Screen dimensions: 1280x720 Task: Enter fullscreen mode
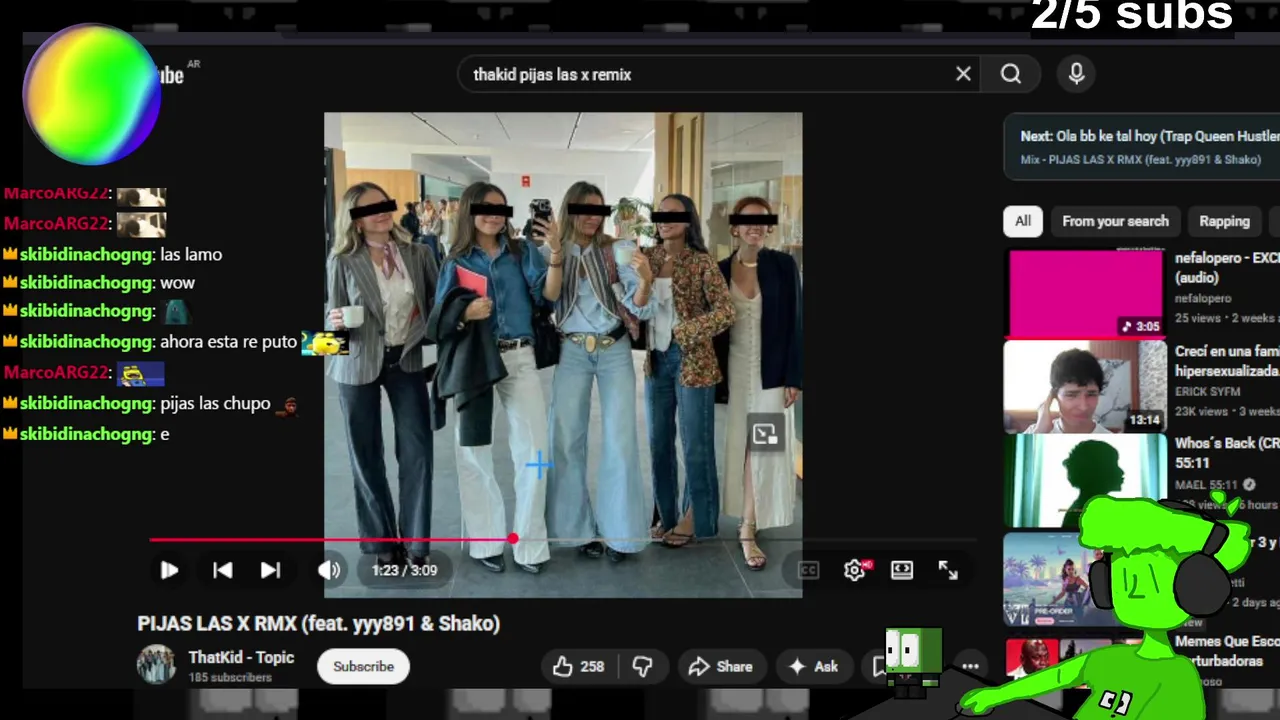pos(948,570)
